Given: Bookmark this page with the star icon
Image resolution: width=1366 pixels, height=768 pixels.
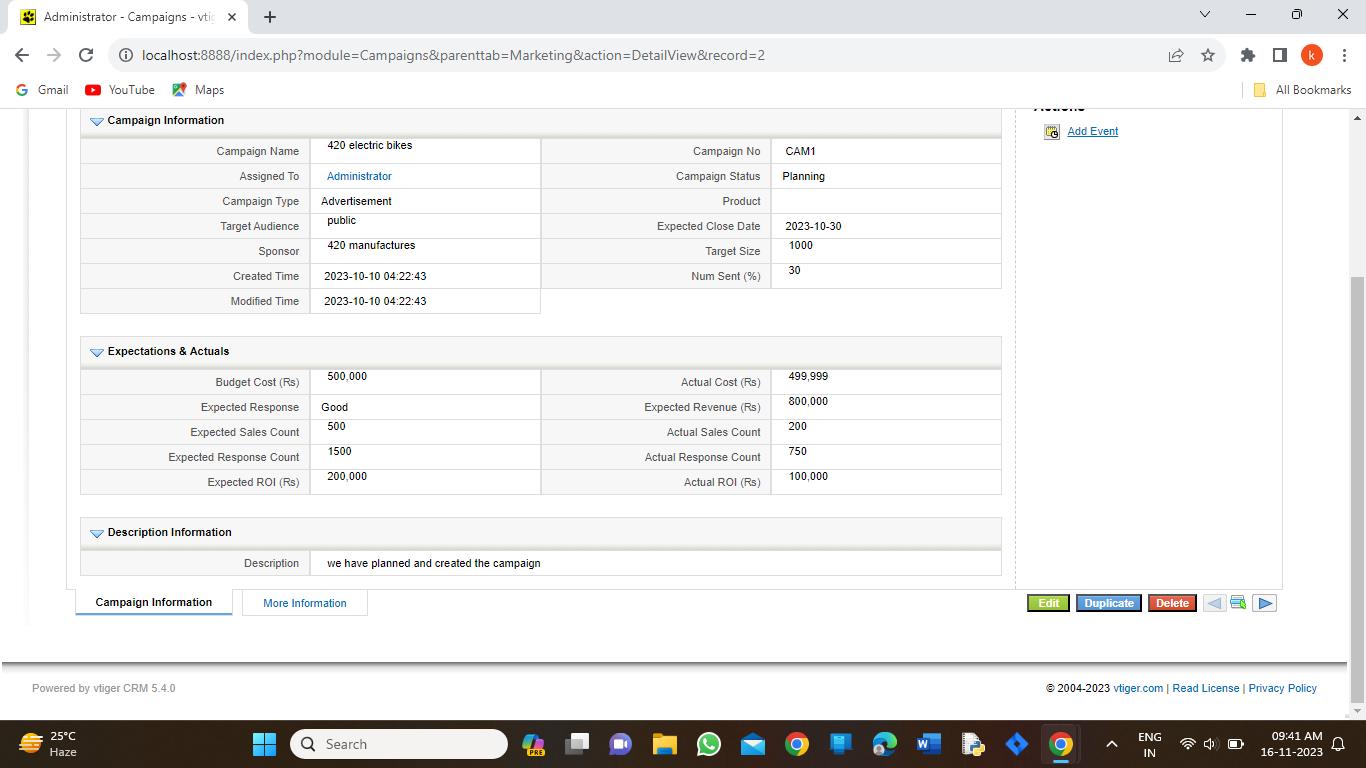Looking at the screenshot, I should (x=1207, y=55).
